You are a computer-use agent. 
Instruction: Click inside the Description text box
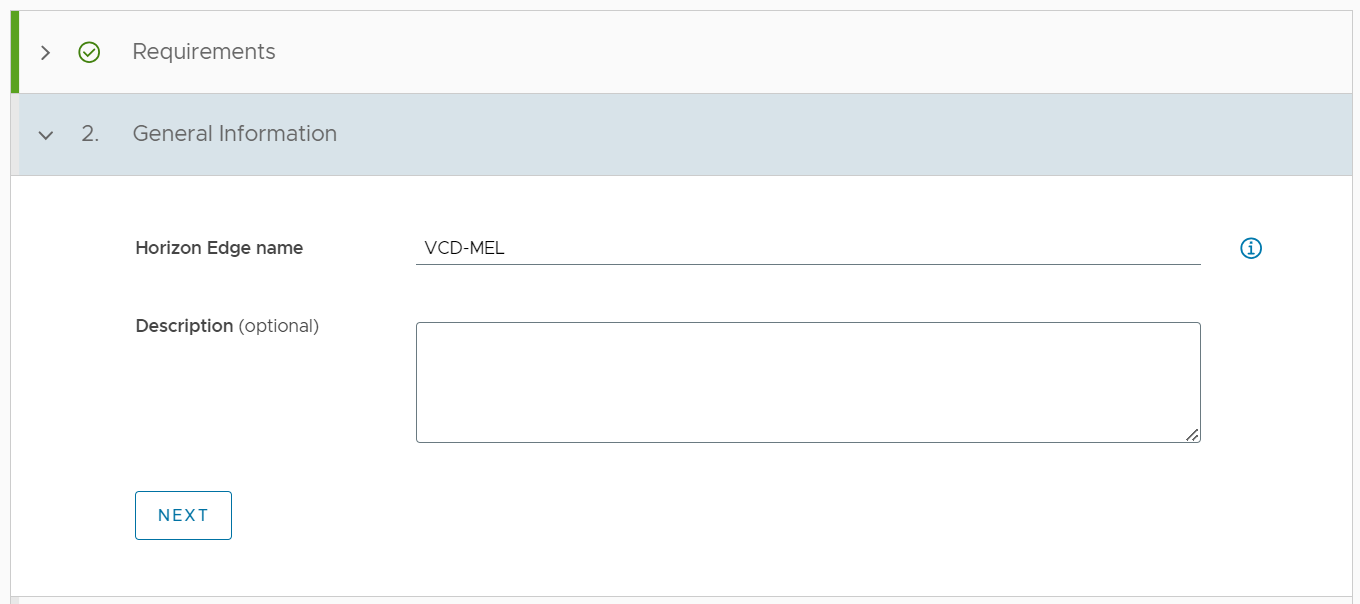coord(808,382)
